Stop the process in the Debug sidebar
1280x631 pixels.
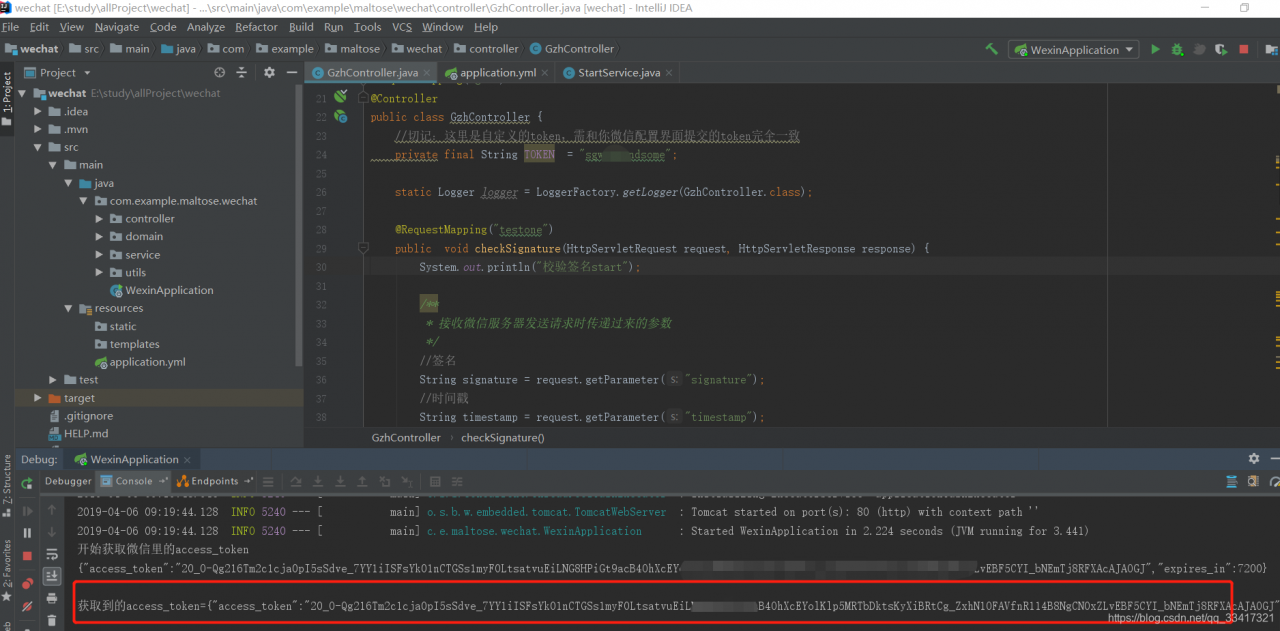[27, 555]
